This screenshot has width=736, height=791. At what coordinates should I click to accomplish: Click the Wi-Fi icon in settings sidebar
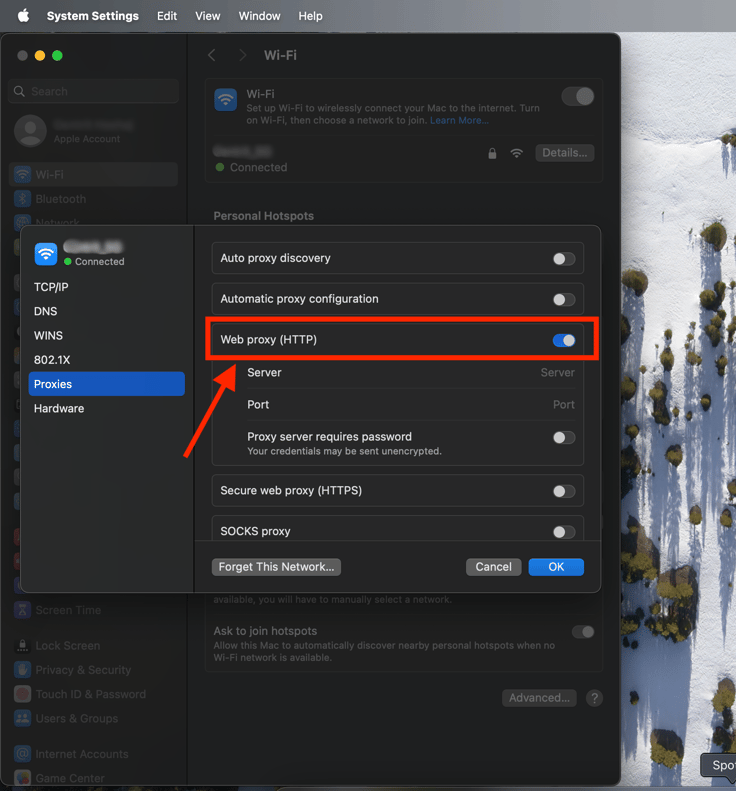22,174
